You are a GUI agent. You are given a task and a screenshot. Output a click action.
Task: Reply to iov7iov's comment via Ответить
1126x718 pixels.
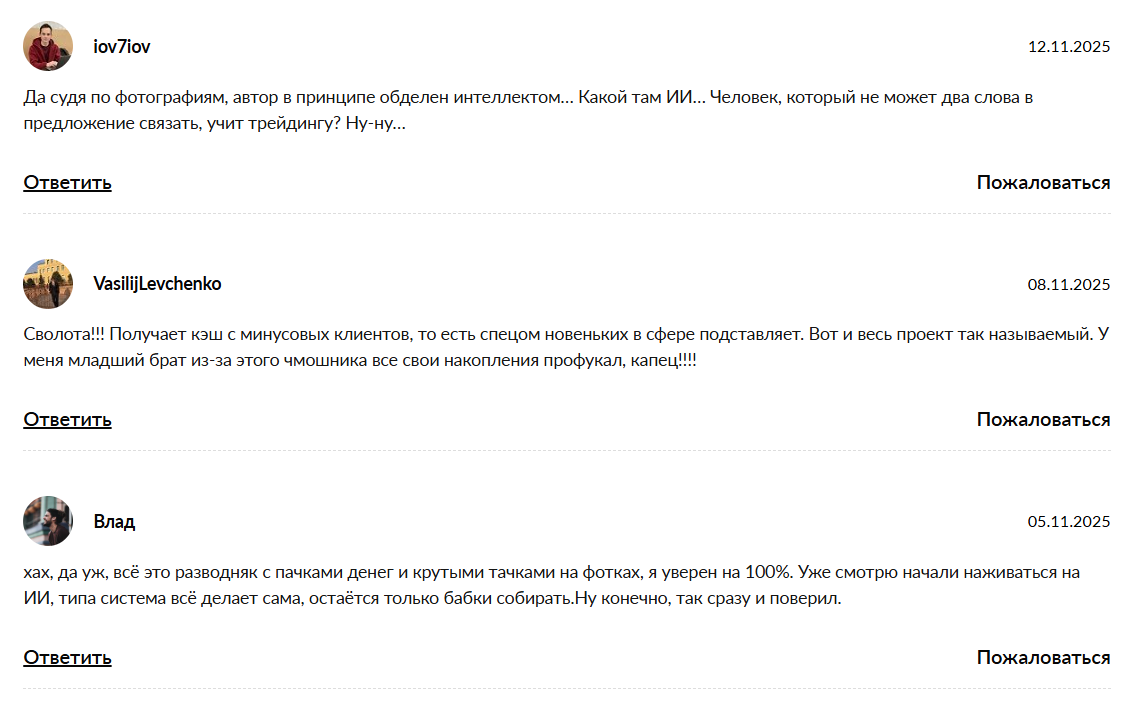point(67,182)
